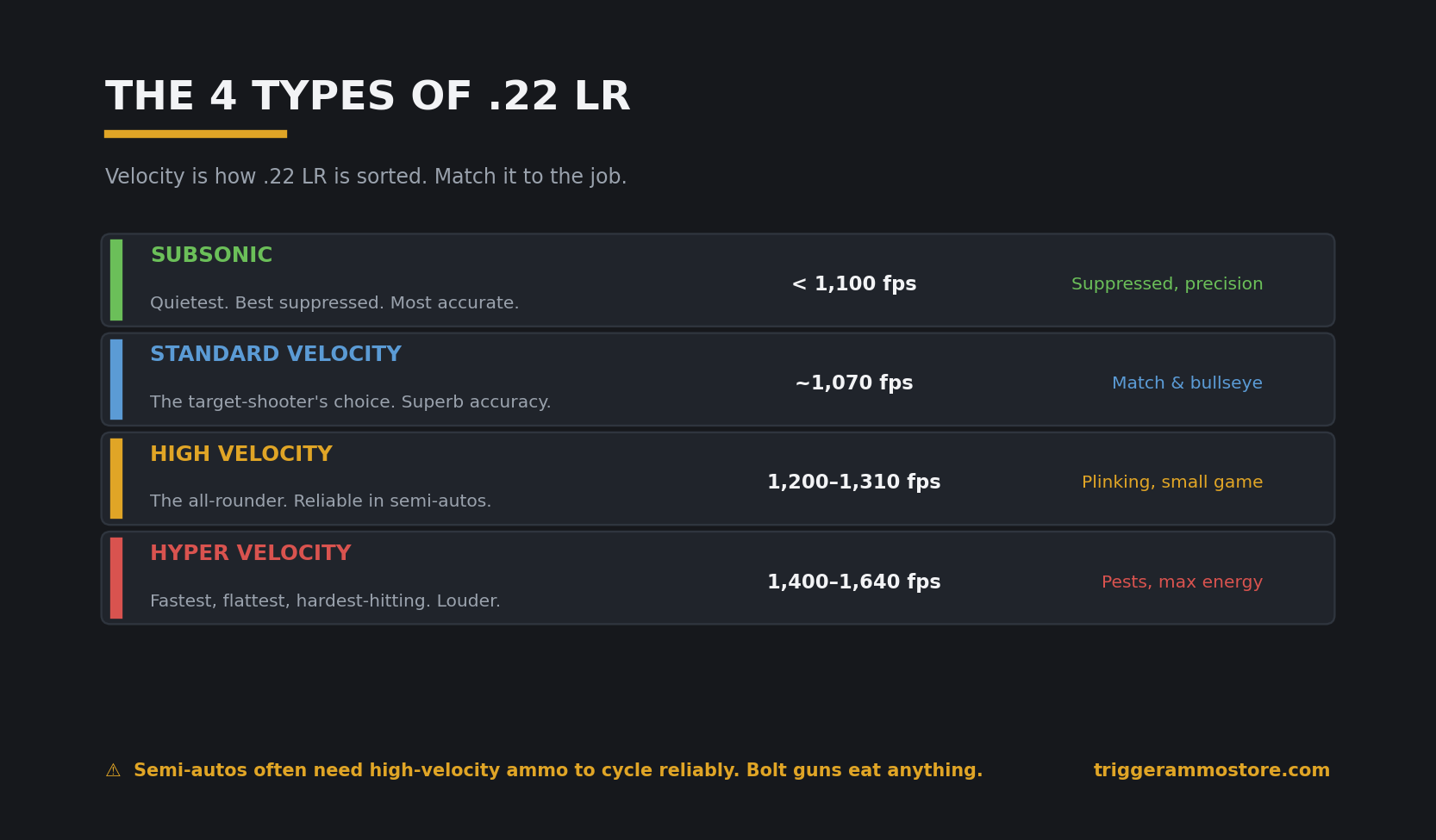Click 'The target-shooter's choice. Superb accuracy.' text
This screenshot has width=1436, height=840.
[351, 402]
